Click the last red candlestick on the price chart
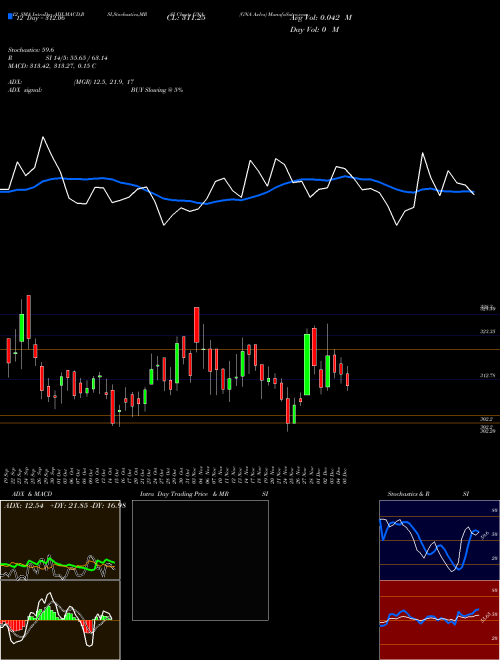Screen dimensions: 500x660 tap(347, 379)
